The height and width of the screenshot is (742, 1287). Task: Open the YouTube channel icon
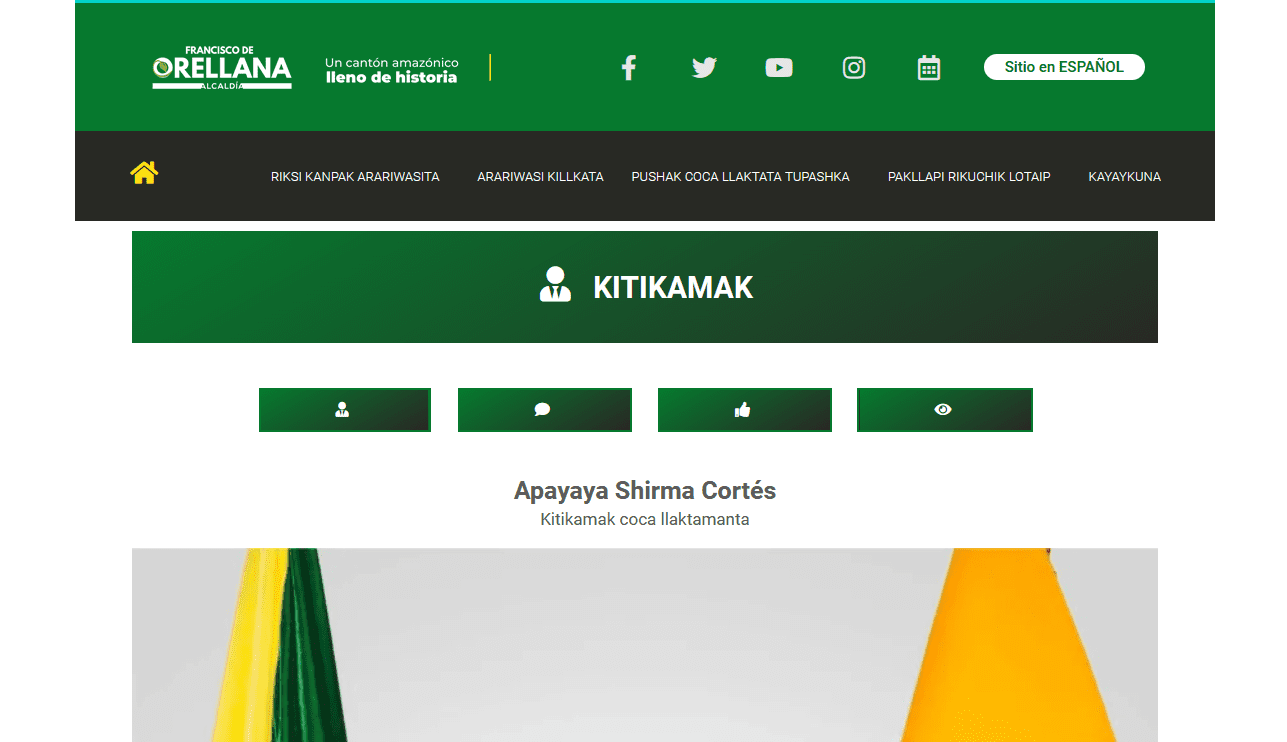pos(779,68)
